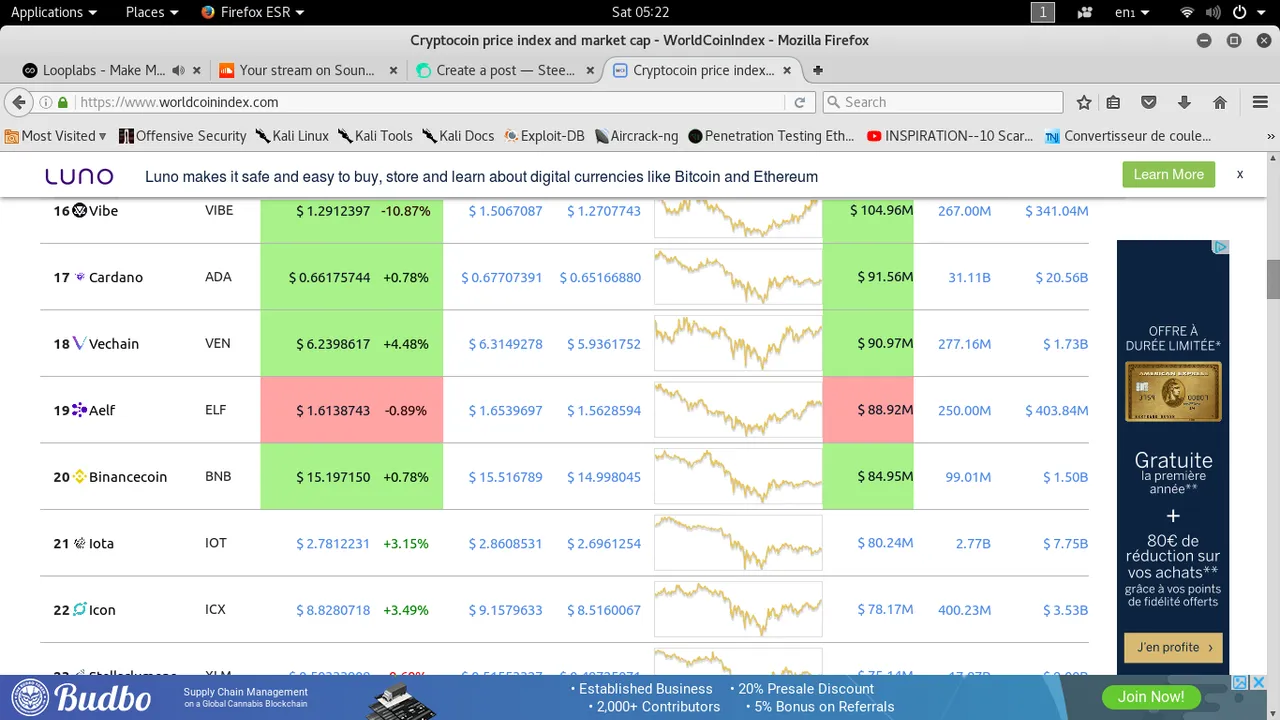Mute the Looplabs tab audio icon
Viewport: 1280px width, 720px height.
tap(178, 70)
